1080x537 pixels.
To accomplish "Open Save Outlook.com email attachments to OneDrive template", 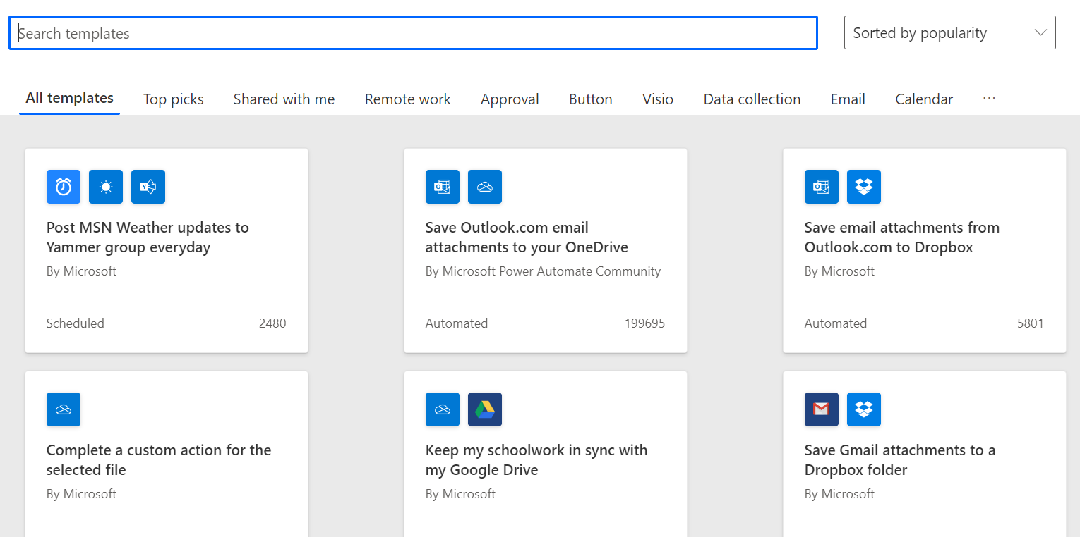I will coord(527,237).
